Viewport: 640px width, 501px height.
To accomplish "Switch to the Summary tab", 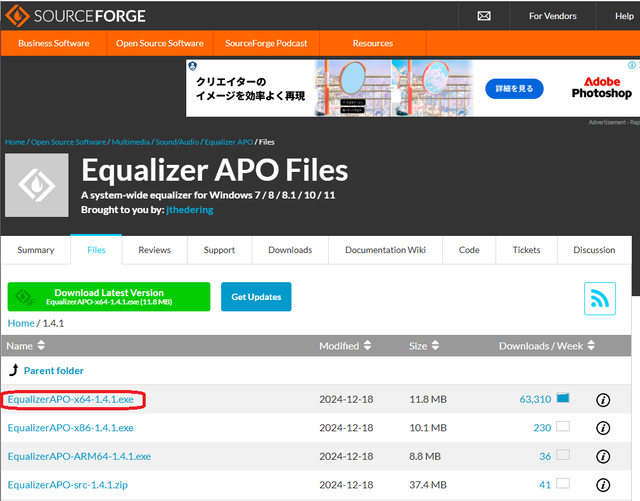I will coord(36,250).
